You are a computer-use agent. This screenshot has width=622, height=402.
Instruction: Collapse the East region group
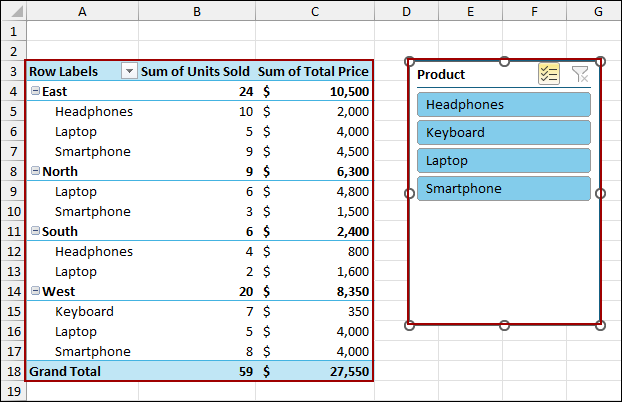pyautogui.click(x=35, y=92)
